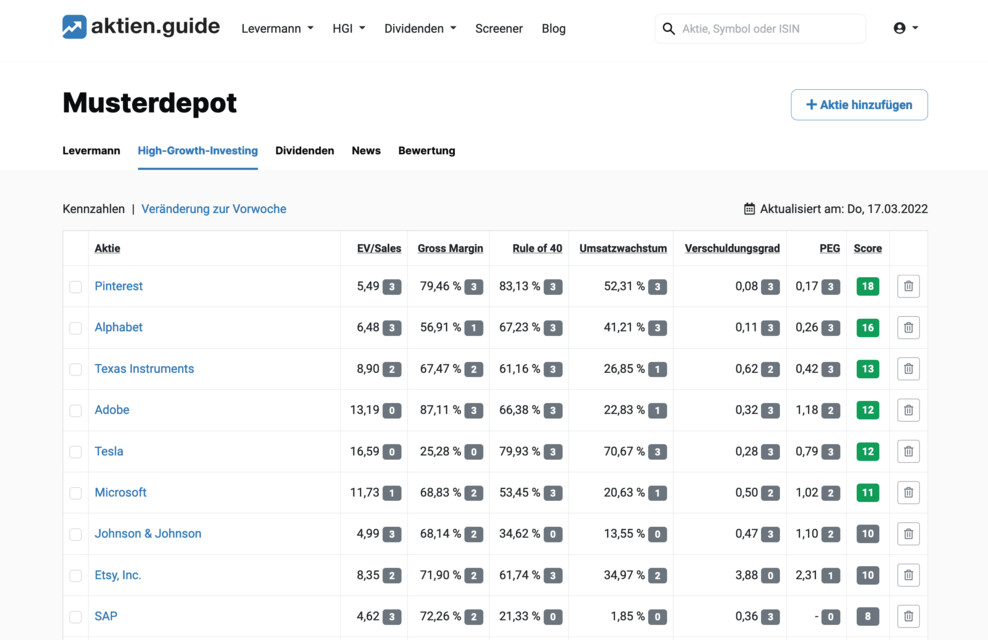Screen dimensions: 988x640
Task: Open the Adobe stock link
Action: [112, 409]
